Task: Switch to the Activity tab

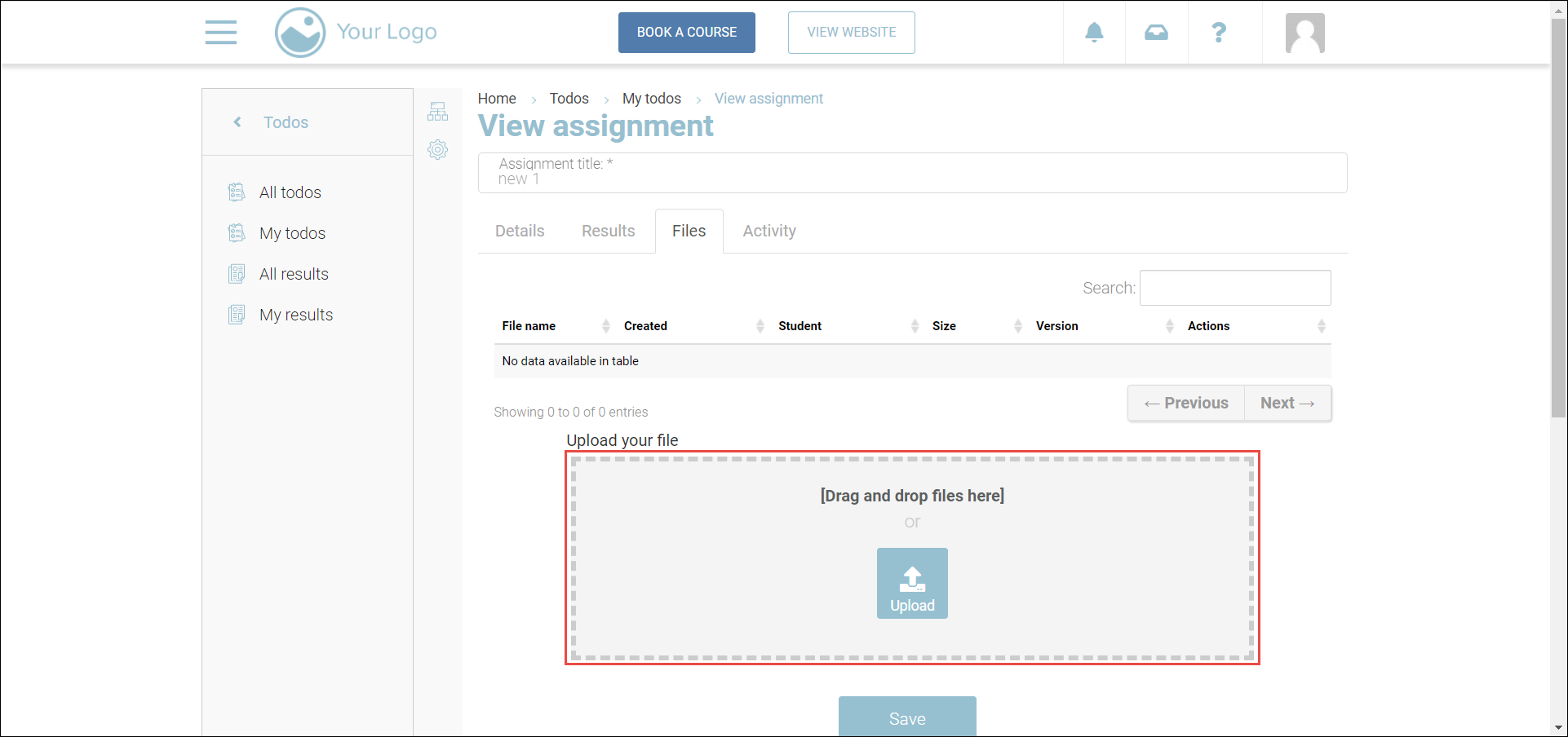Action: pos(768,231)
